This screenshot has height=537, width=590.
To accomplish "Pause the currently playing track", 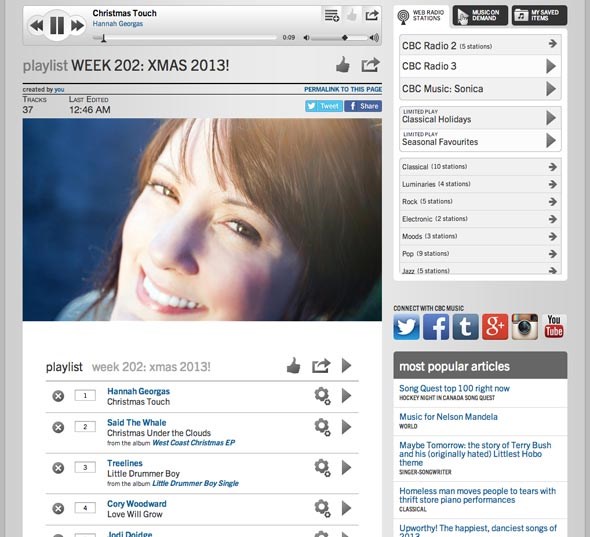I will (x=57, y=25).
